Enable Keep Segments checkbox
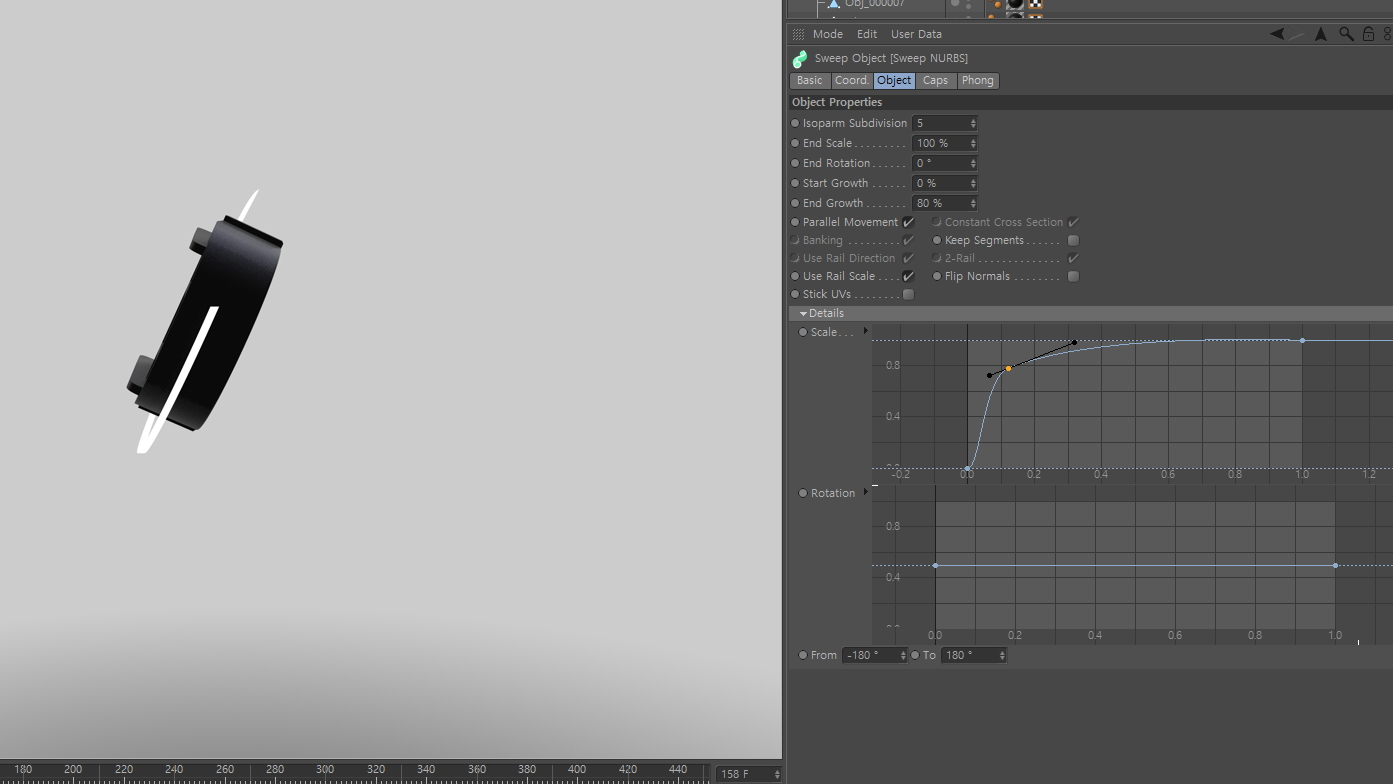The width and height of the screenshot is (1393, 784). click(1073, 240)
